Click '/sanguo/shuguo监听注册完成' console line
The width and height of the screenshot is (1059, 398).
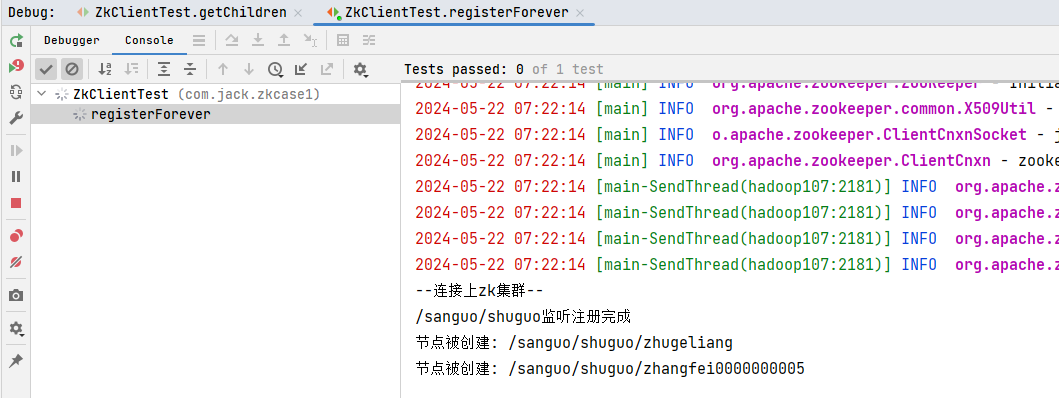pyautogui.click(x=523, y=317)
